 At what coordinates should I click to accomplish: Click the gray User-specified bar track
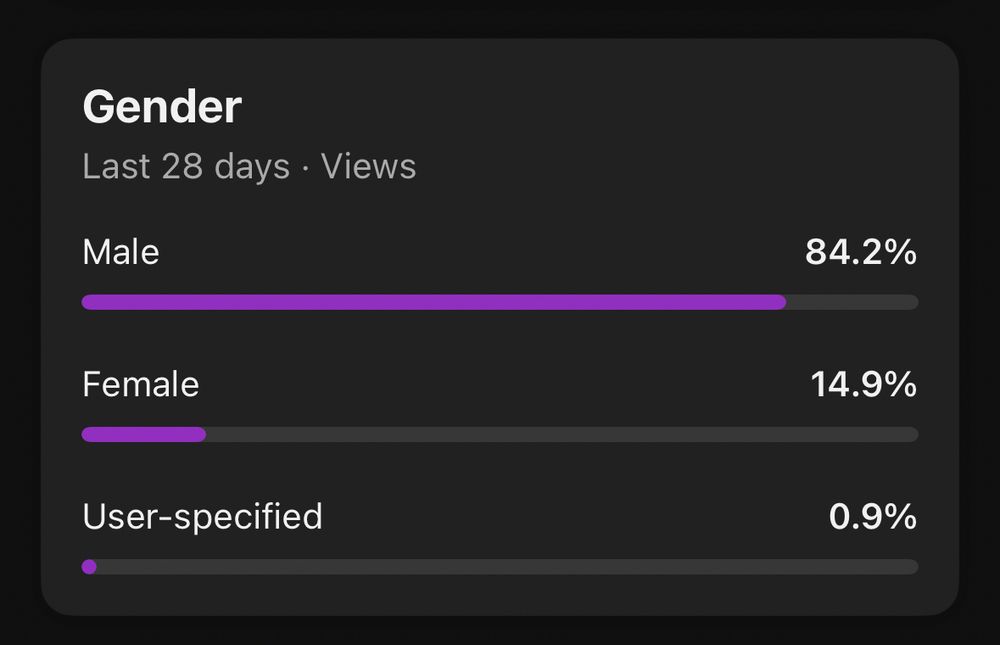[500, 567]
